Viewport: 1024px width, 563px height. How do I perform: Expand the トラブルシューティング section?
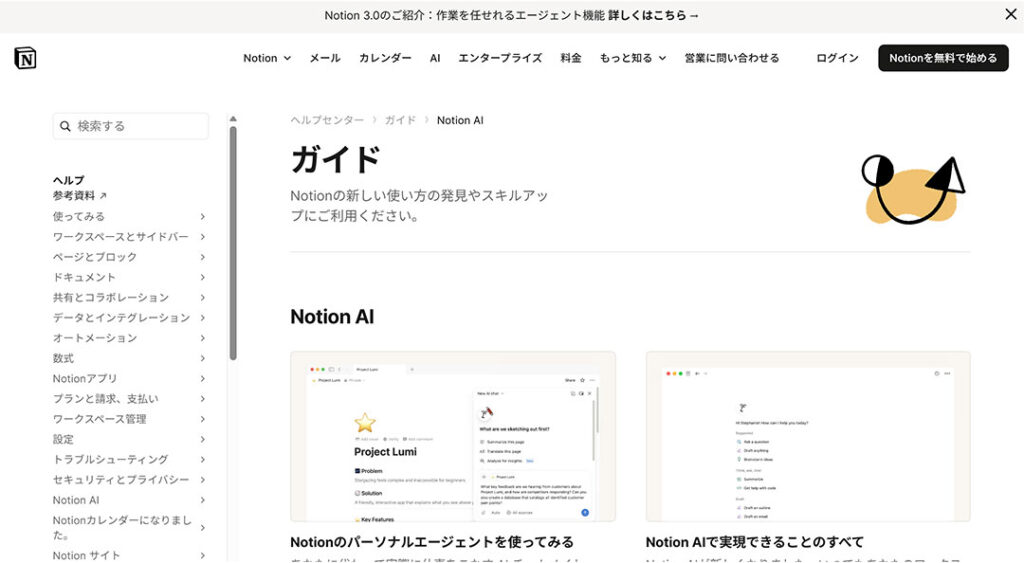pyautogui.click(x=202, y=459)
